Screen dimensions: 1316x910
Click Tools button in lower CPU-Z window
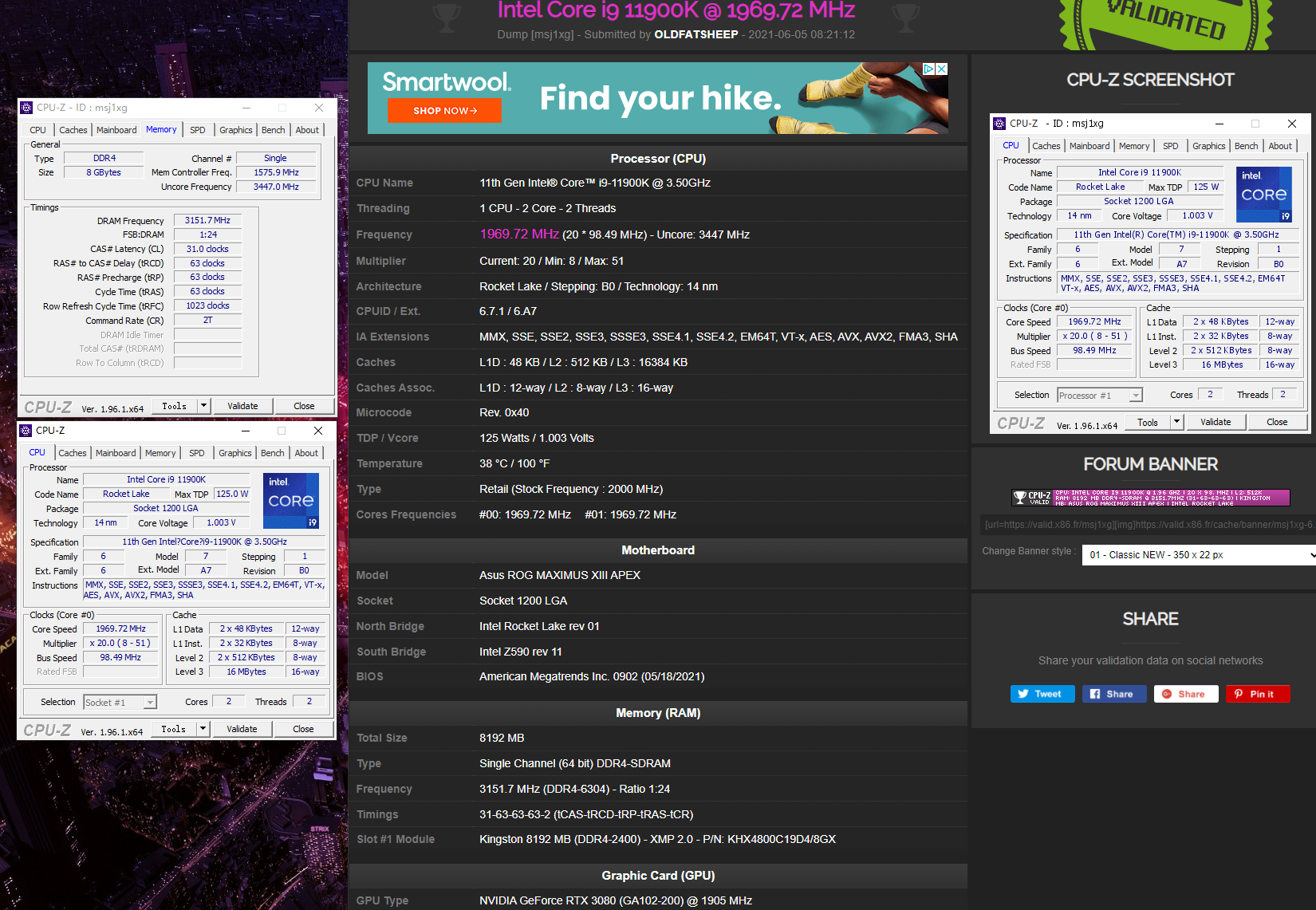coord(174,729)
